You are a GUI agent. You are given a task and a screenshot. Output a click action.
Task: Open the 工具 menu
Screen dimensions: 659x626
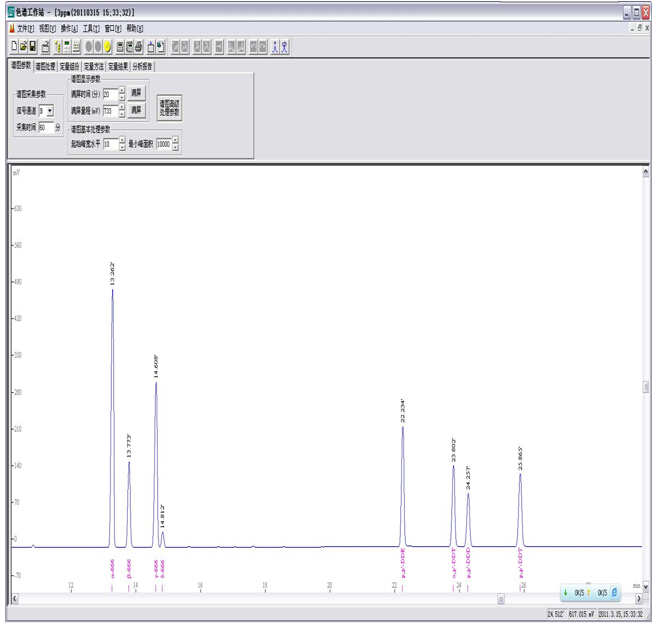pyautogui.click(x=91, y=29)
